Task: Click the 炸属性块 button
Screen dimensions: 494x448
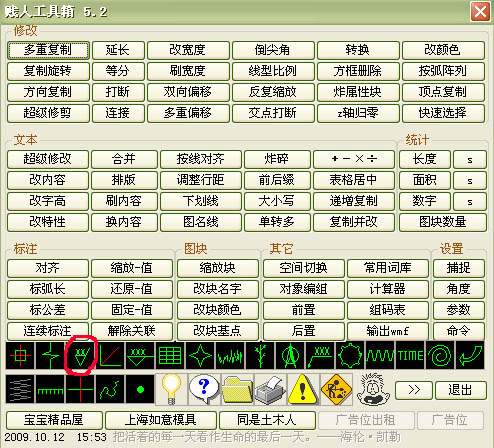Action: pyautogui.click(x=358, y=92)
